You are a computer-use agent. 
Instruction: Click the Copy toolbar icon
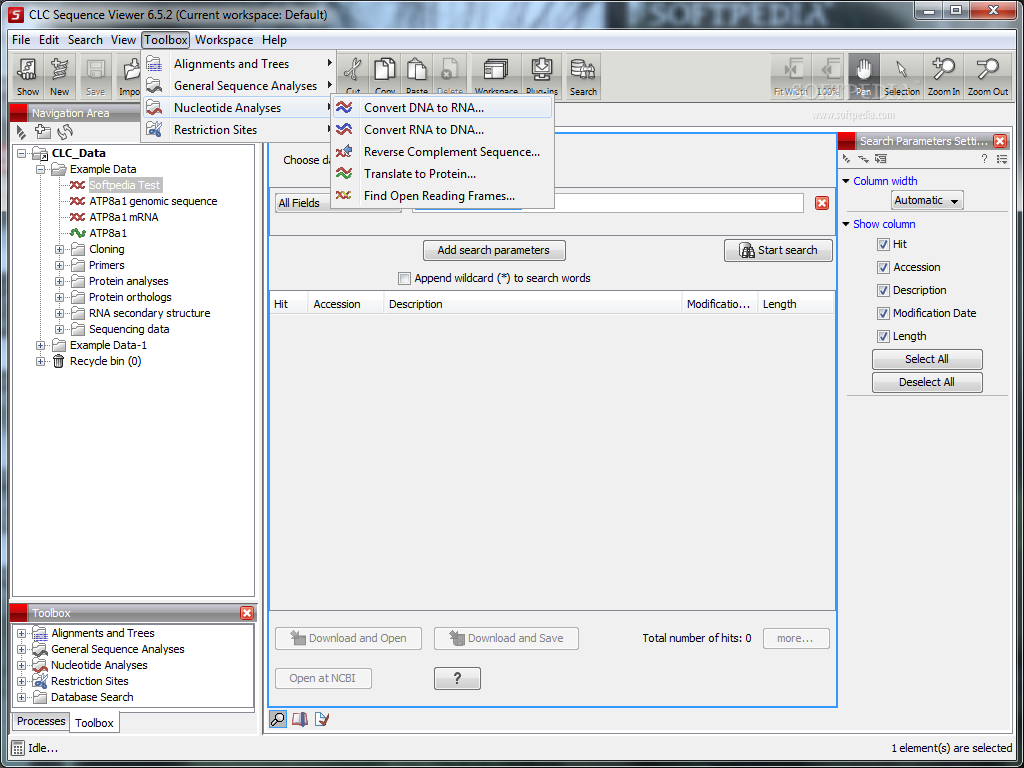click(x=385, y=76)
